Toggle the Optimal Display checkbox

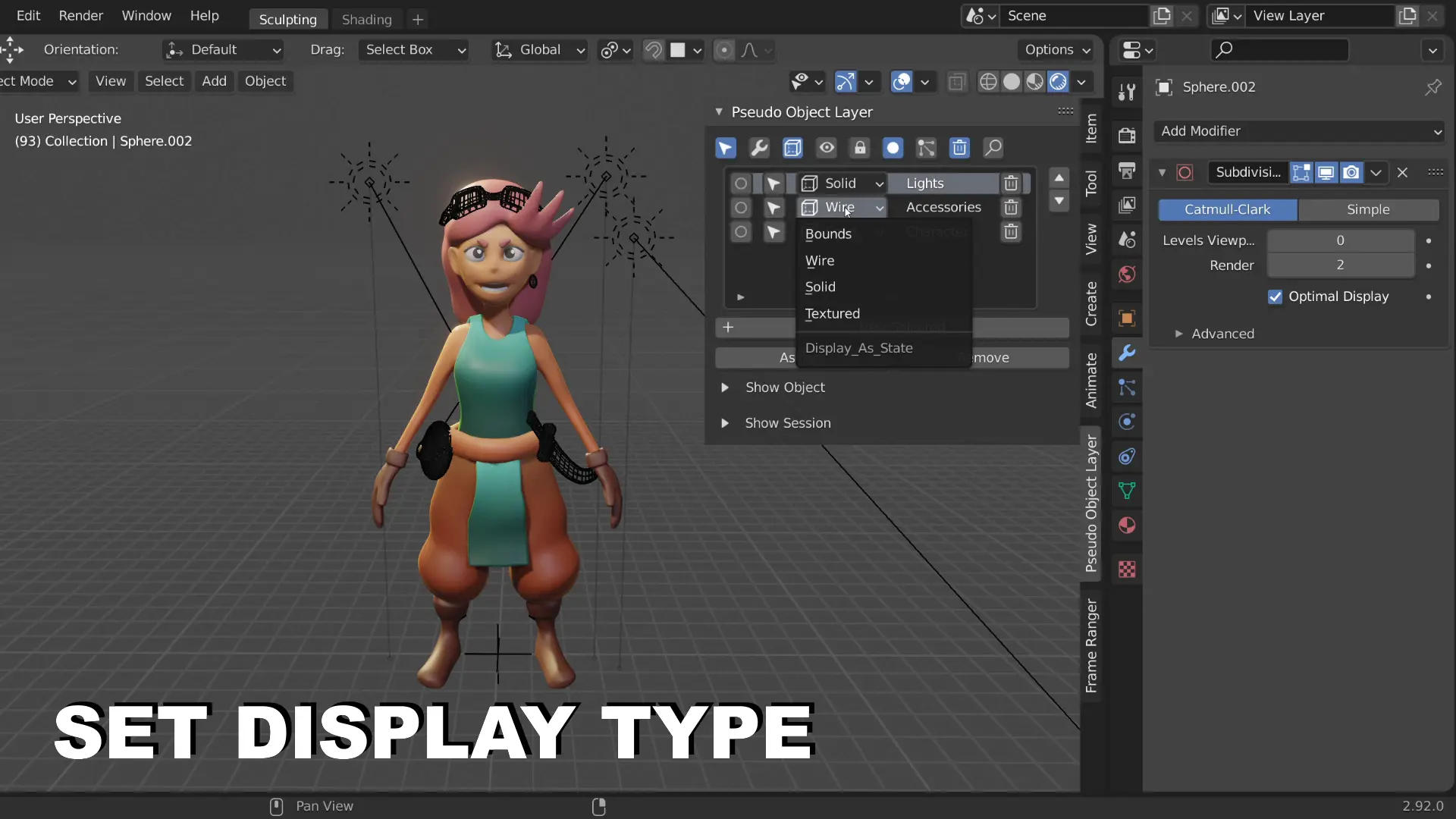coord(1275,297)
